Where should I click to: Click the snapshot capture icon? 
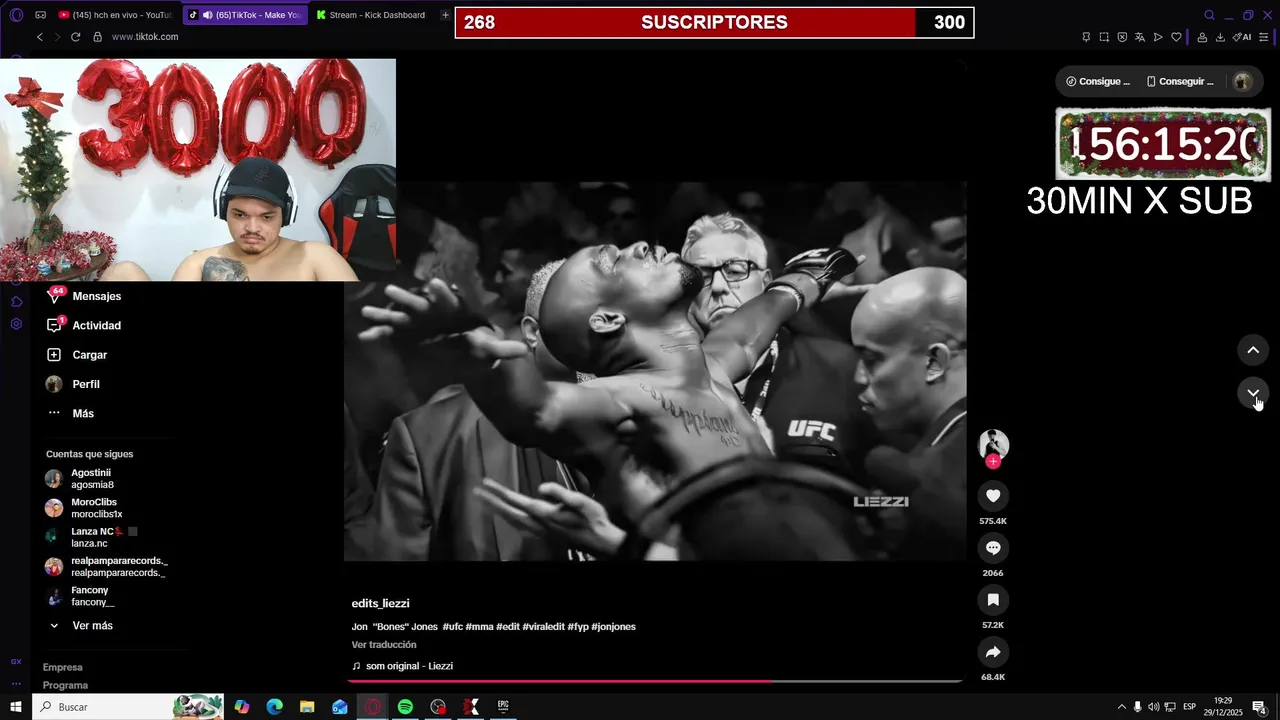click(x=1104, y=37)
